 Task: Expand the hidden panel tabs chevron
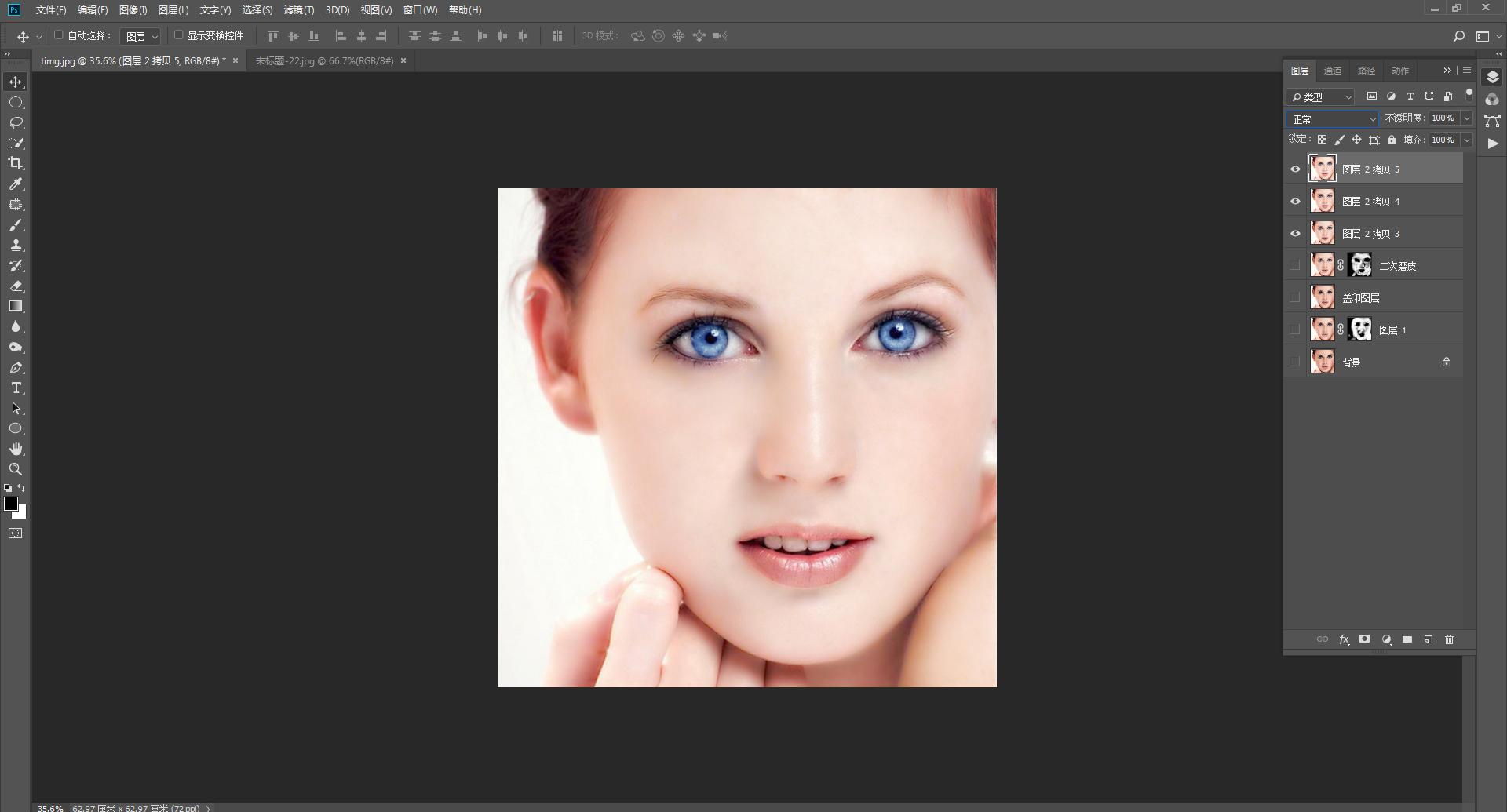click(1447, 71)
